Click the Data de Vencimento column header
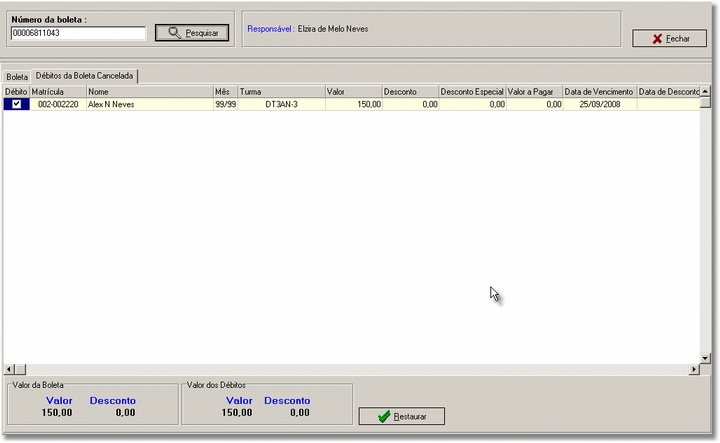Image resolution: width=720 pixels, height=443 pixels. pos(599,92)
